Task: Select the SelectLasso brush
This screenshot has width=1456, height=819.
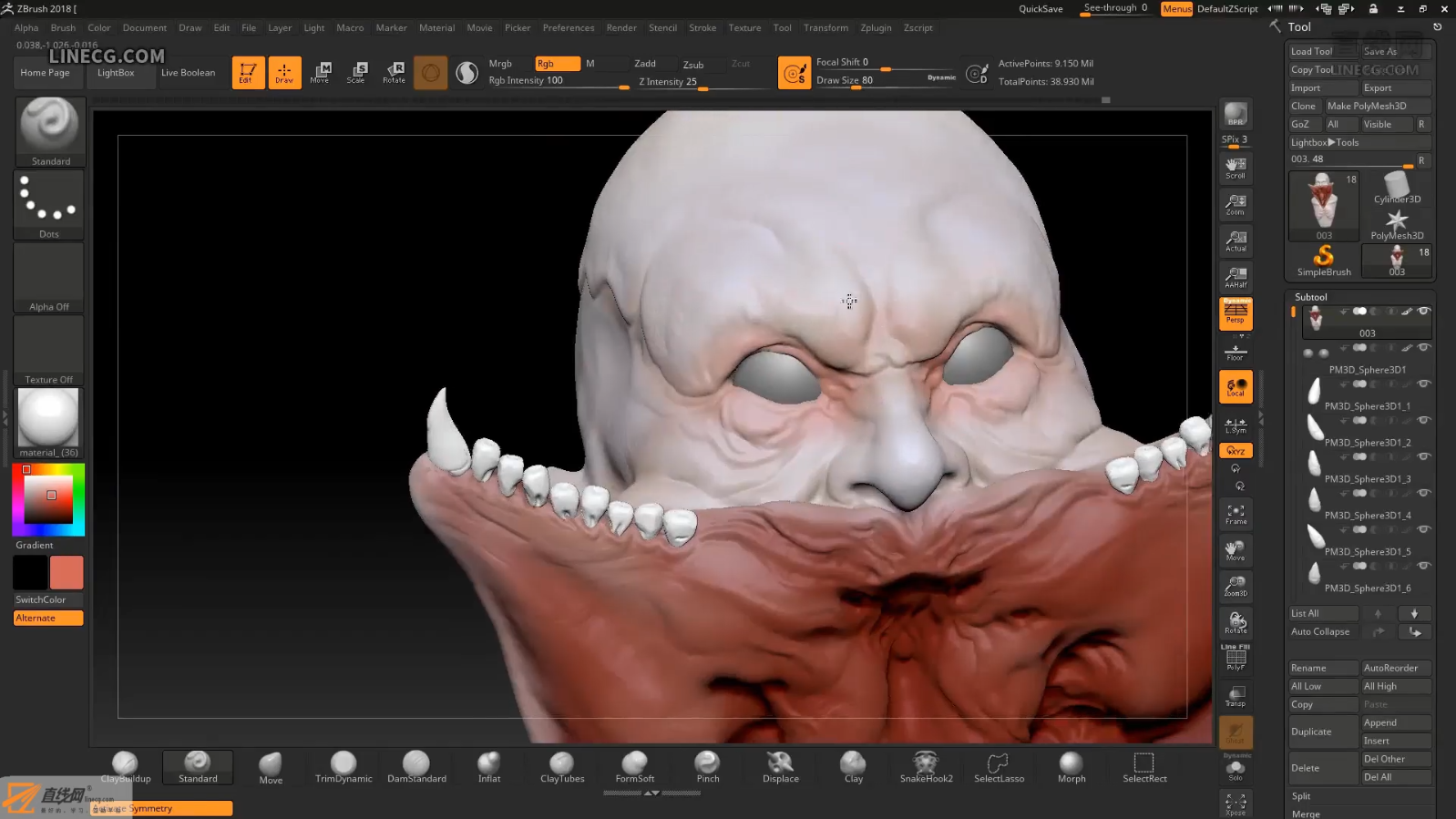Action: 999,767
